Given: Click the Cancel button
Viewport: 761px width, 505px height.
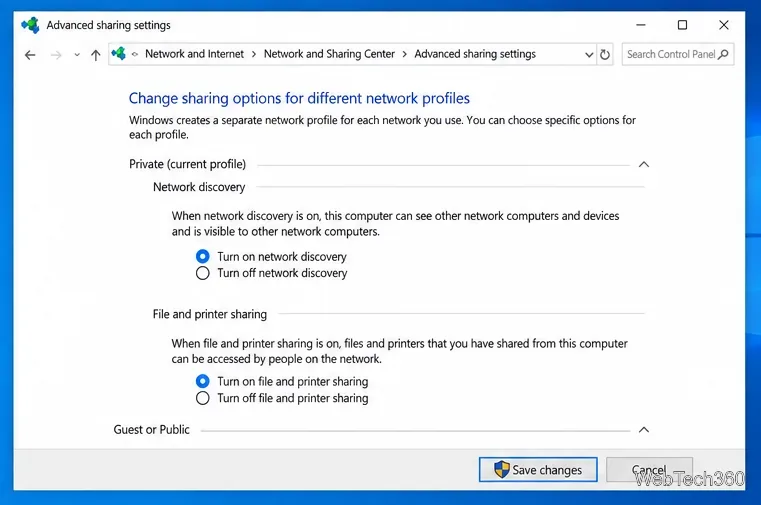Looking at the screenshot, I should click(x=649, y=470).
